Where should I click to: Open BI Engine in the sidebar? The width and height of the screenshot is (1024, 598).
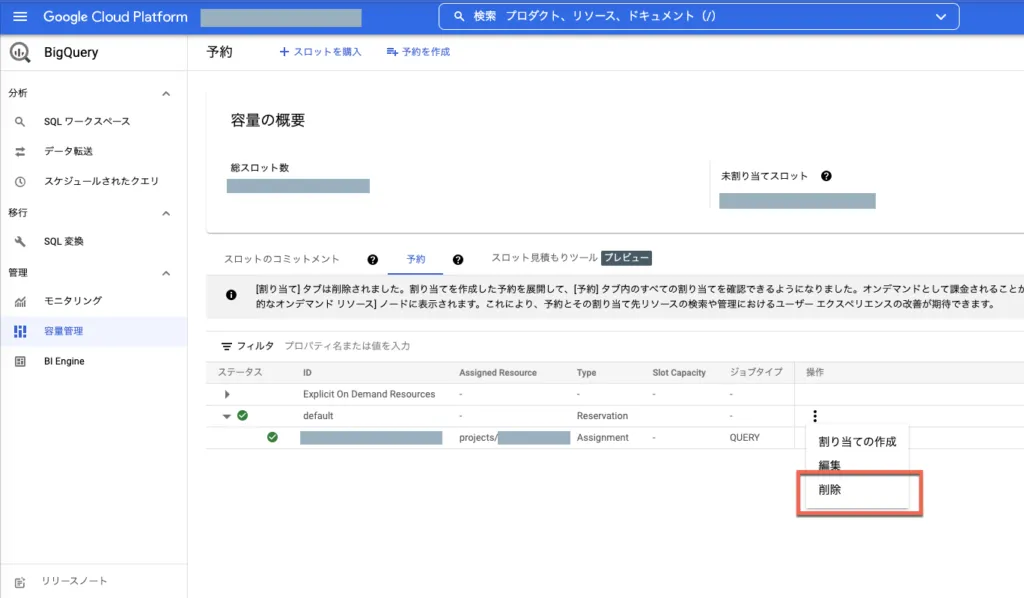point(64,361)
